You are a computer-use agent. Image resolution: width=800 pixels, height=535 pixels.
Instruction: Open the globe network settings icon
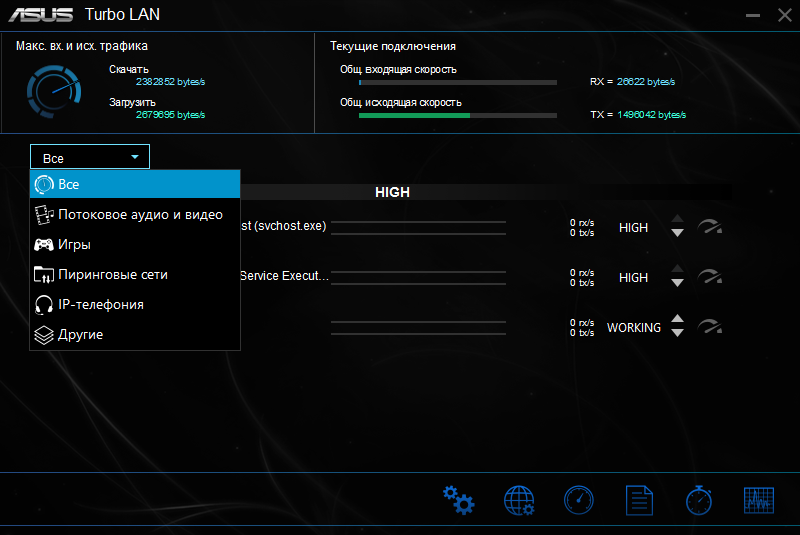point(519,500)
